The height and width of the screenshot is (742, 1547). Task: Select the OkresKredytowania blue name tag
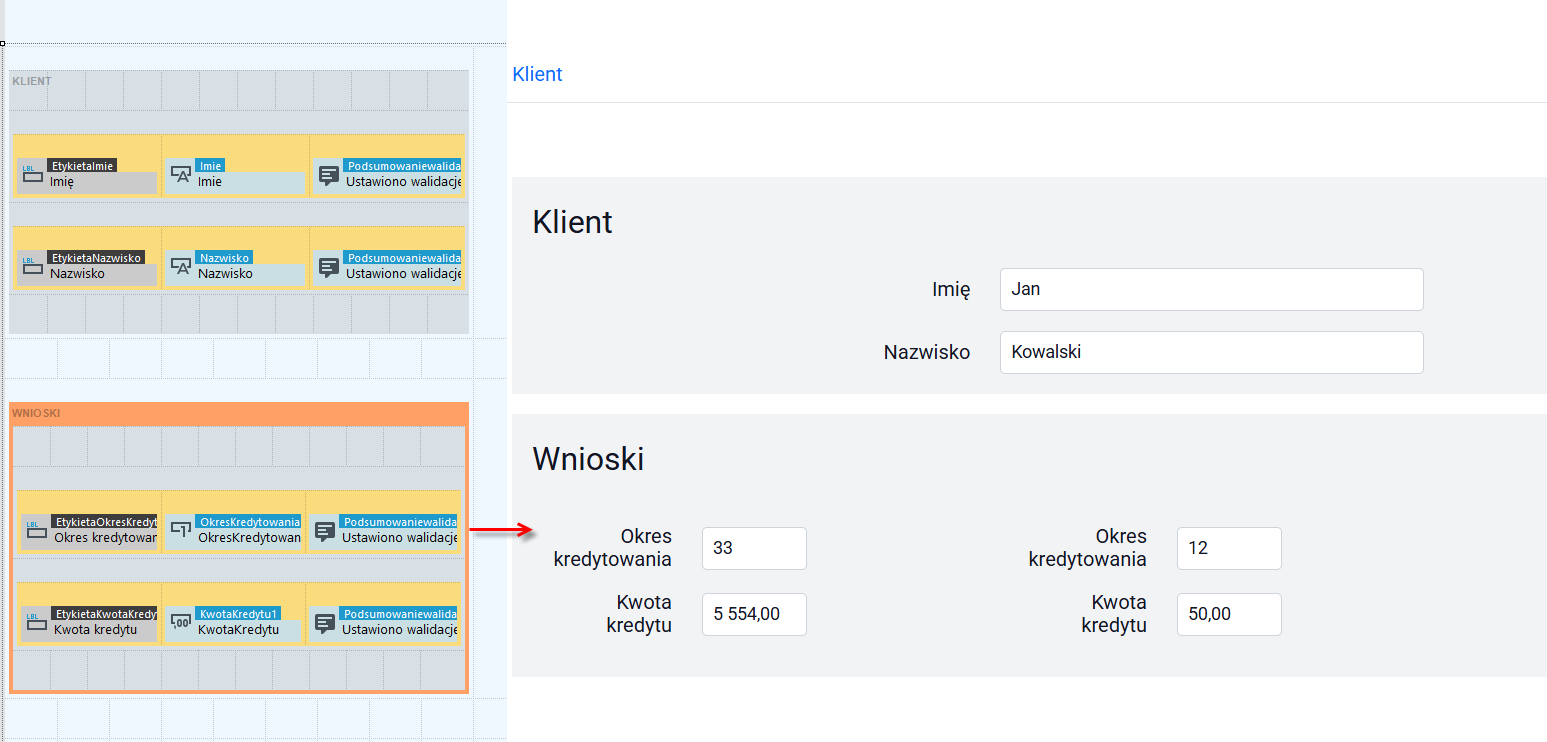248,521
